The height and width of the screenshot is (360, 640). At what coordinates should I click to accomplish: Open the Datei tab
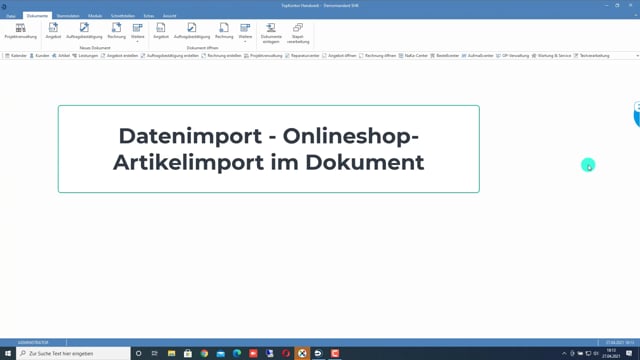click(x=11, y=16)
